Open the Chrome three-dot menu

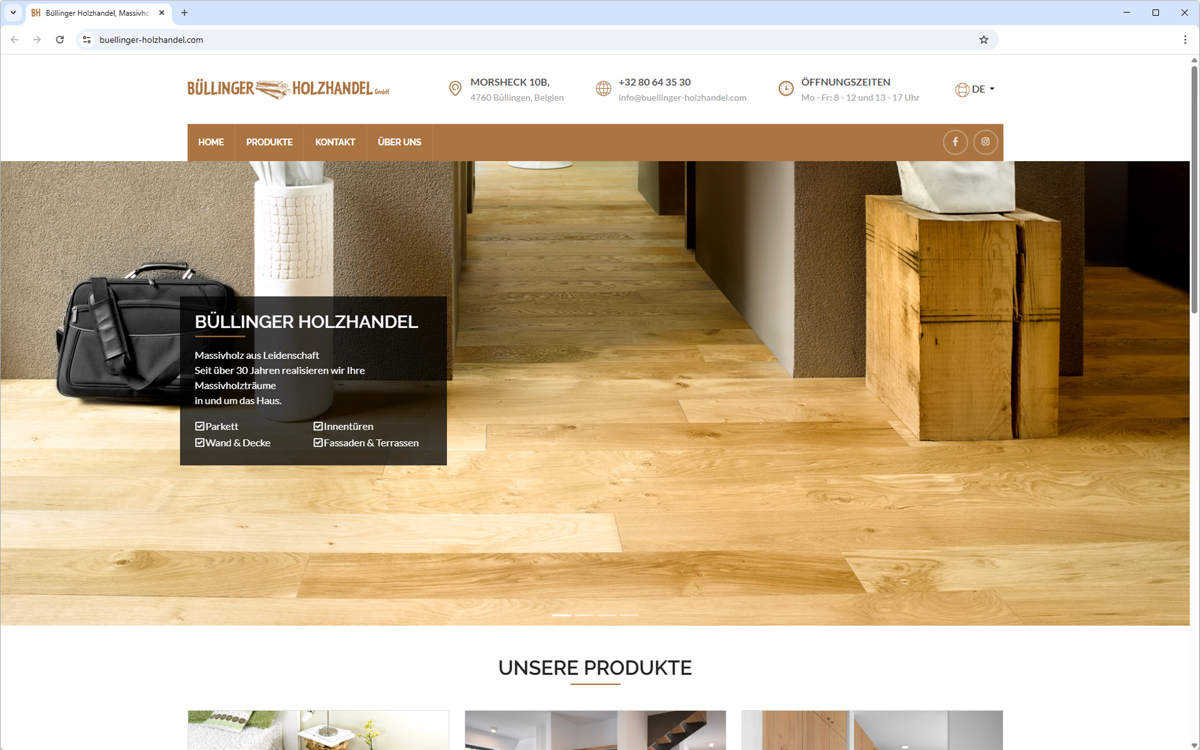[x=1185, y=40]
